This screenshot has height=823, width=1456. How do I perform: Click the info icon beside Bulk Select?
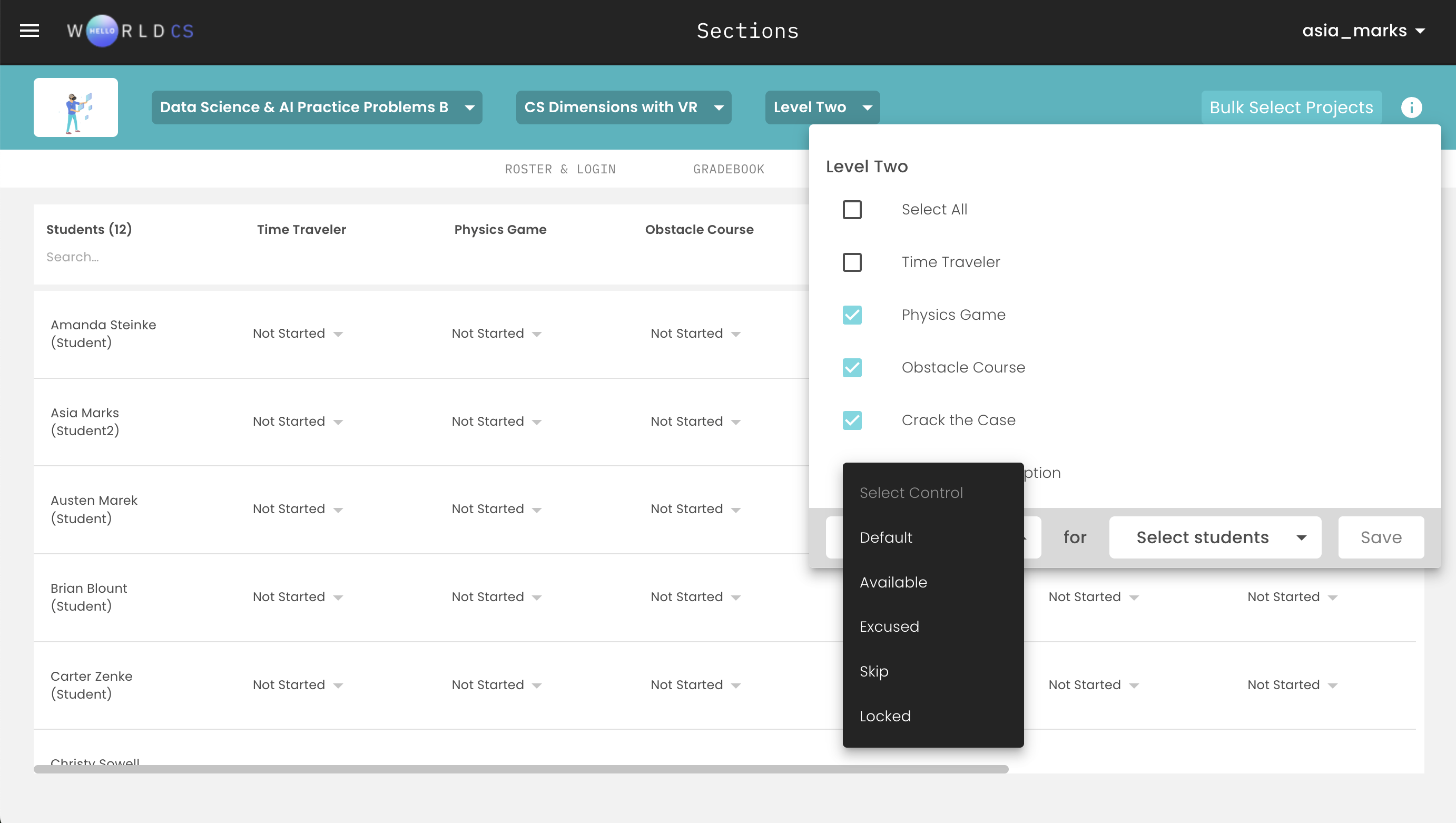pyautogui.click(x=1411, y=107)
